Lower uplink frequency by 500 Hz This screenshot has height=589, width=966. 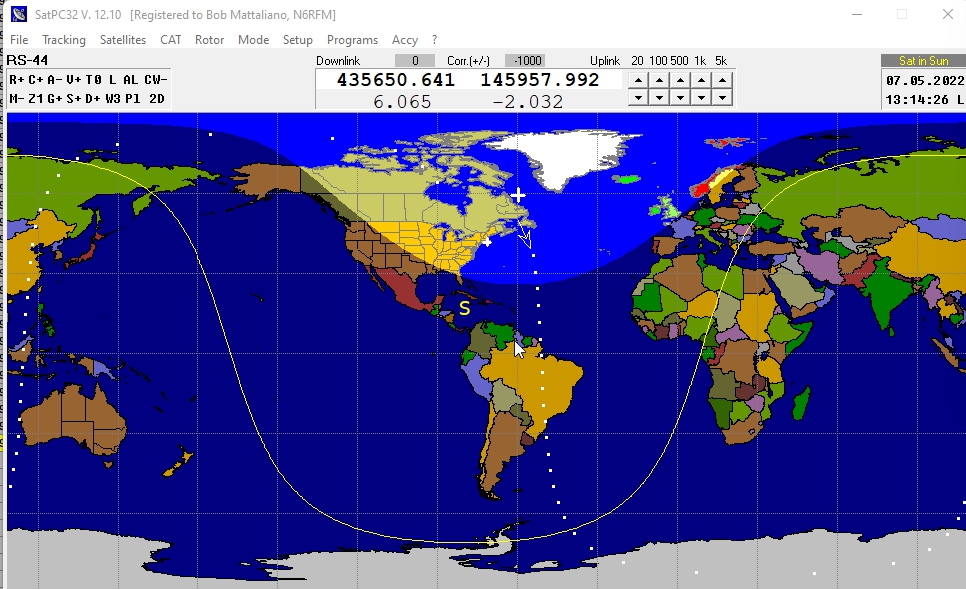pos(680,97)
